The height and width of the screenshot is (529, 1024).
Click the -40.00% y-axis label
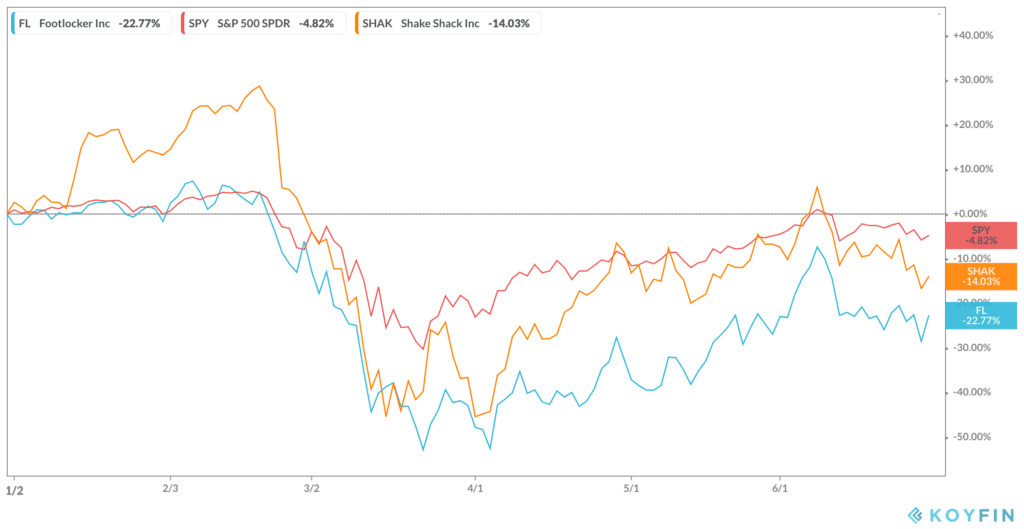coord(973,392)
